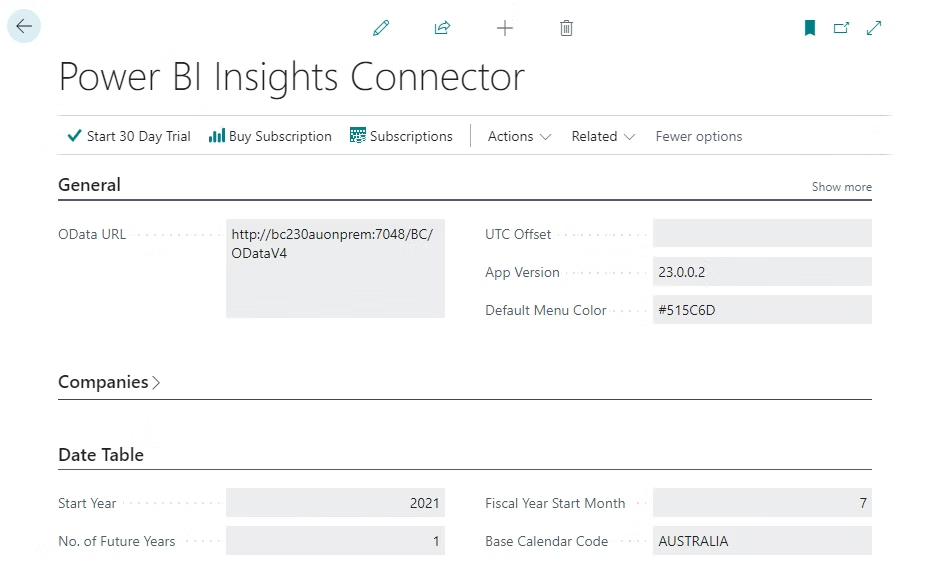Click Buy Subscription action

point(270,137)
